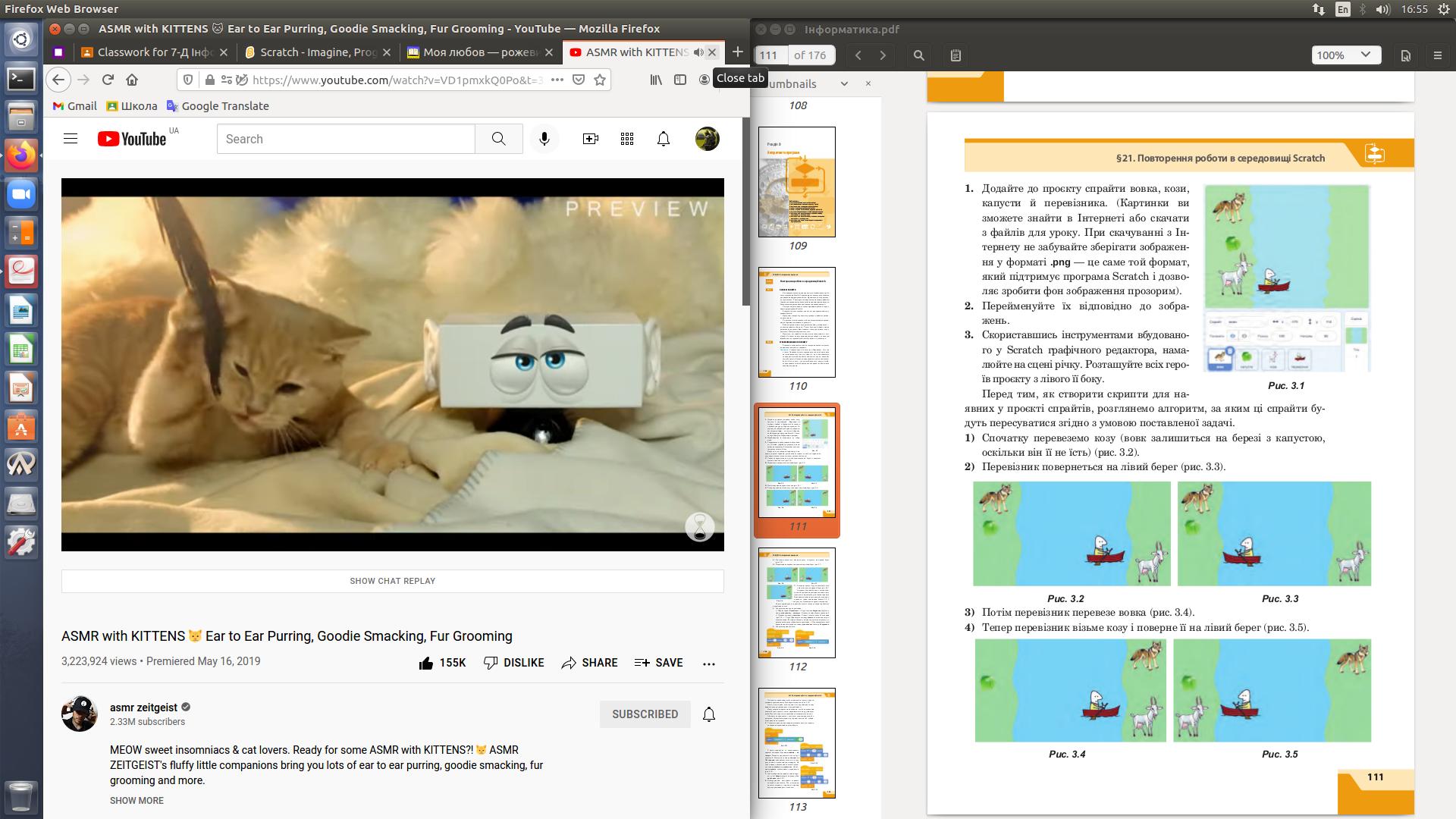Open the YouTube hamburger guide menu
Screen dimensions: 1456x819
tap(71, 139)
